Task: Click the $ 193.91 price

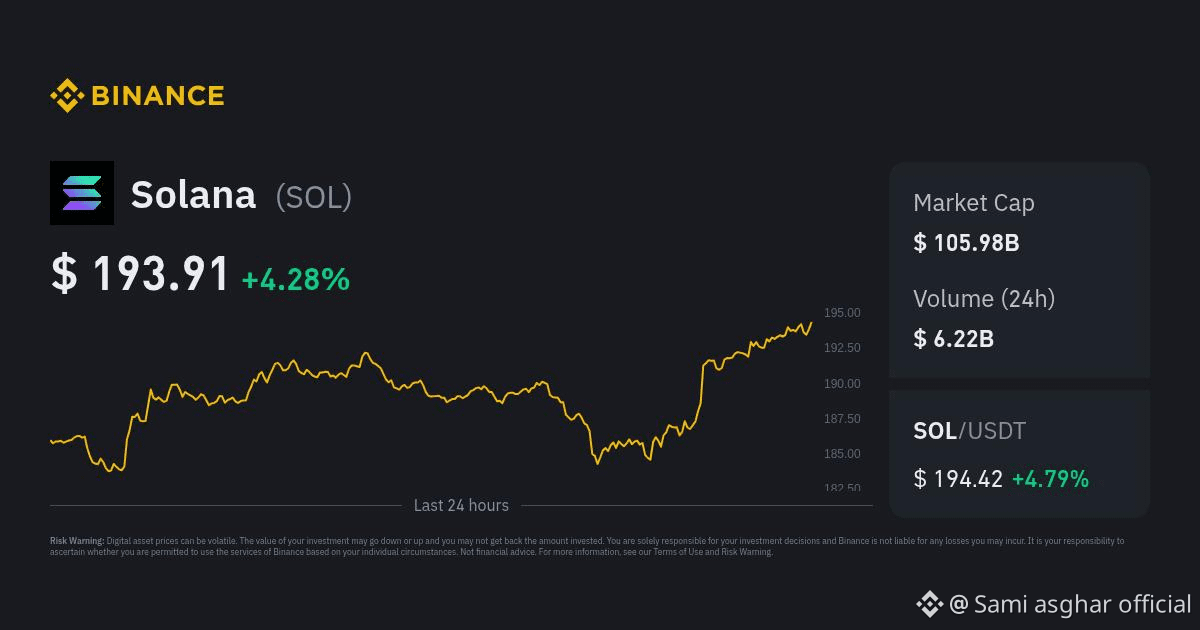Action: click(x=140, y=274)
